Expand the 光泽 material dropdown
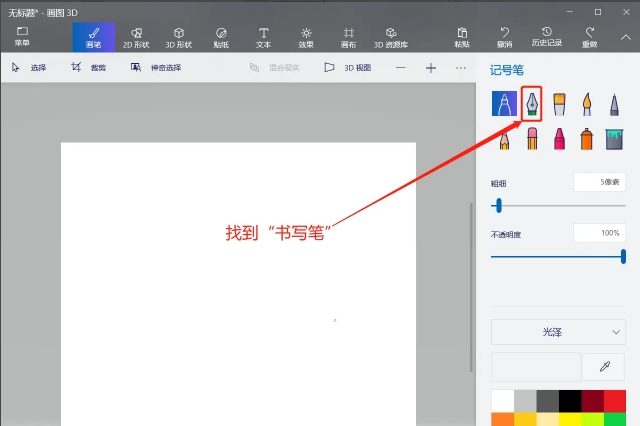This screenshot has height=426, width=640. click(x=558, y=332)
